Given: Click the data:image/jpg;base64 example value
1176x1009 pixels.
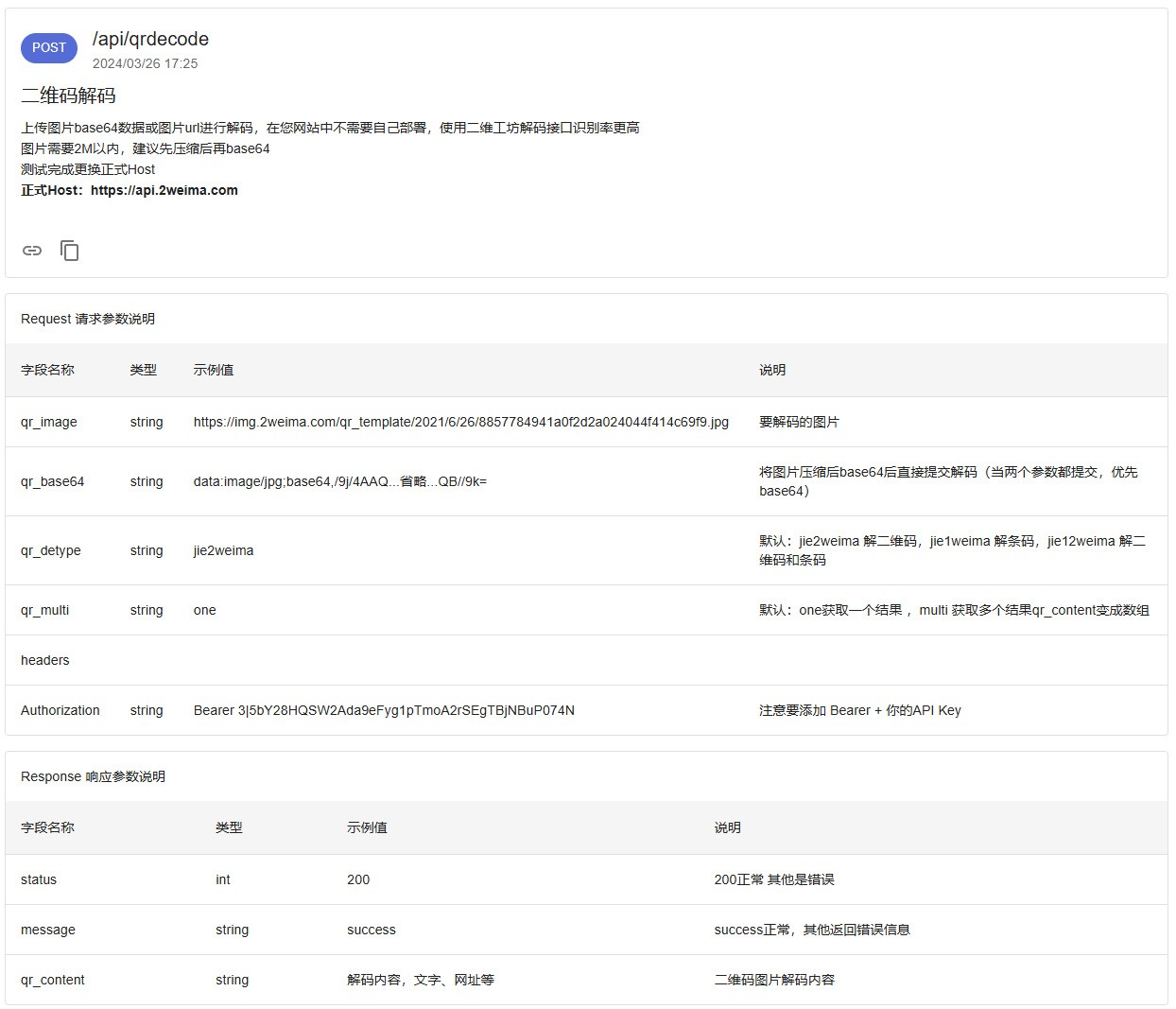Looking at the screenshot, I should click(x=339, y=481).
